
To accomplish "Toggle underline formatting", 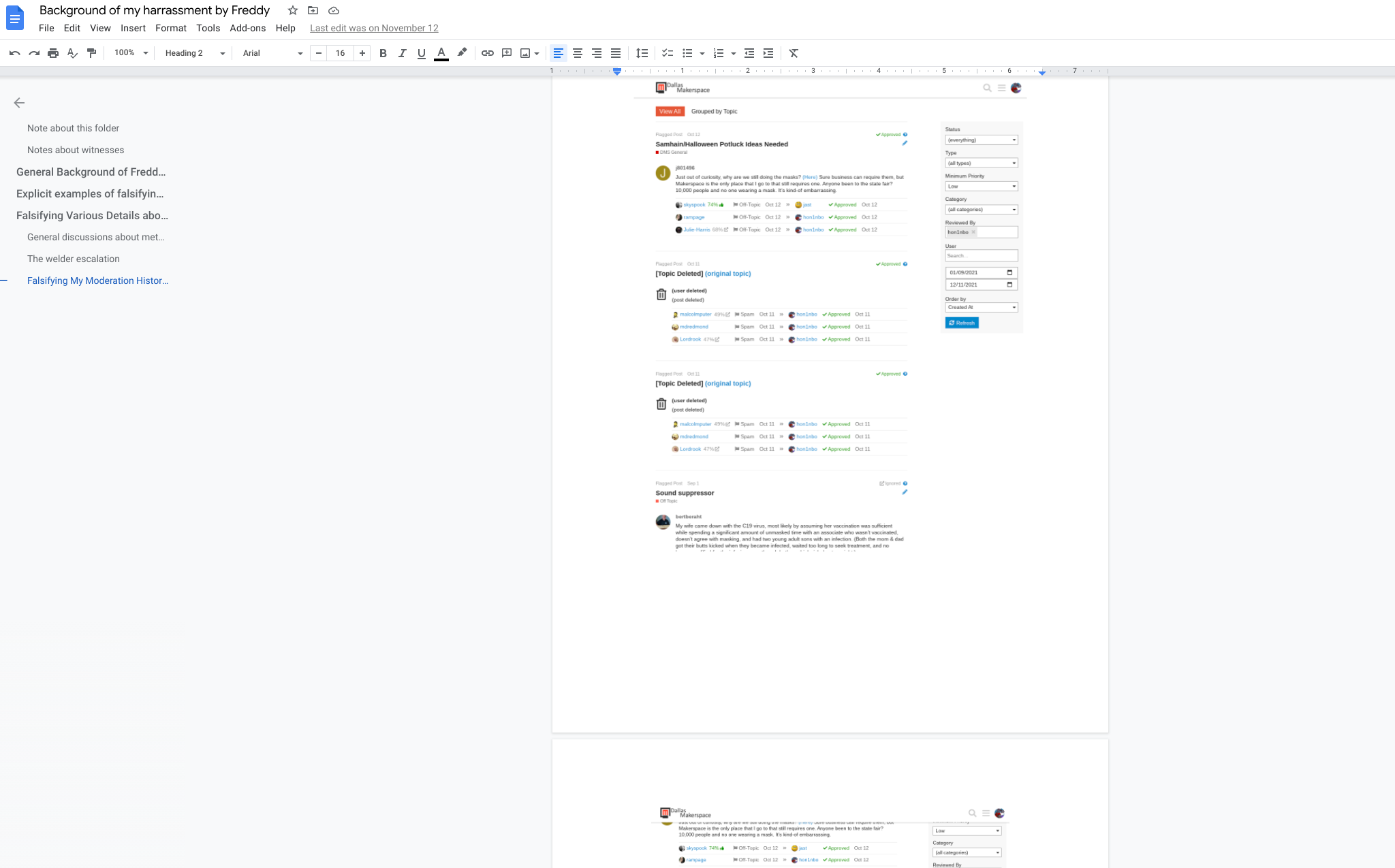I will pyautogui.click(x=421, y=53).
